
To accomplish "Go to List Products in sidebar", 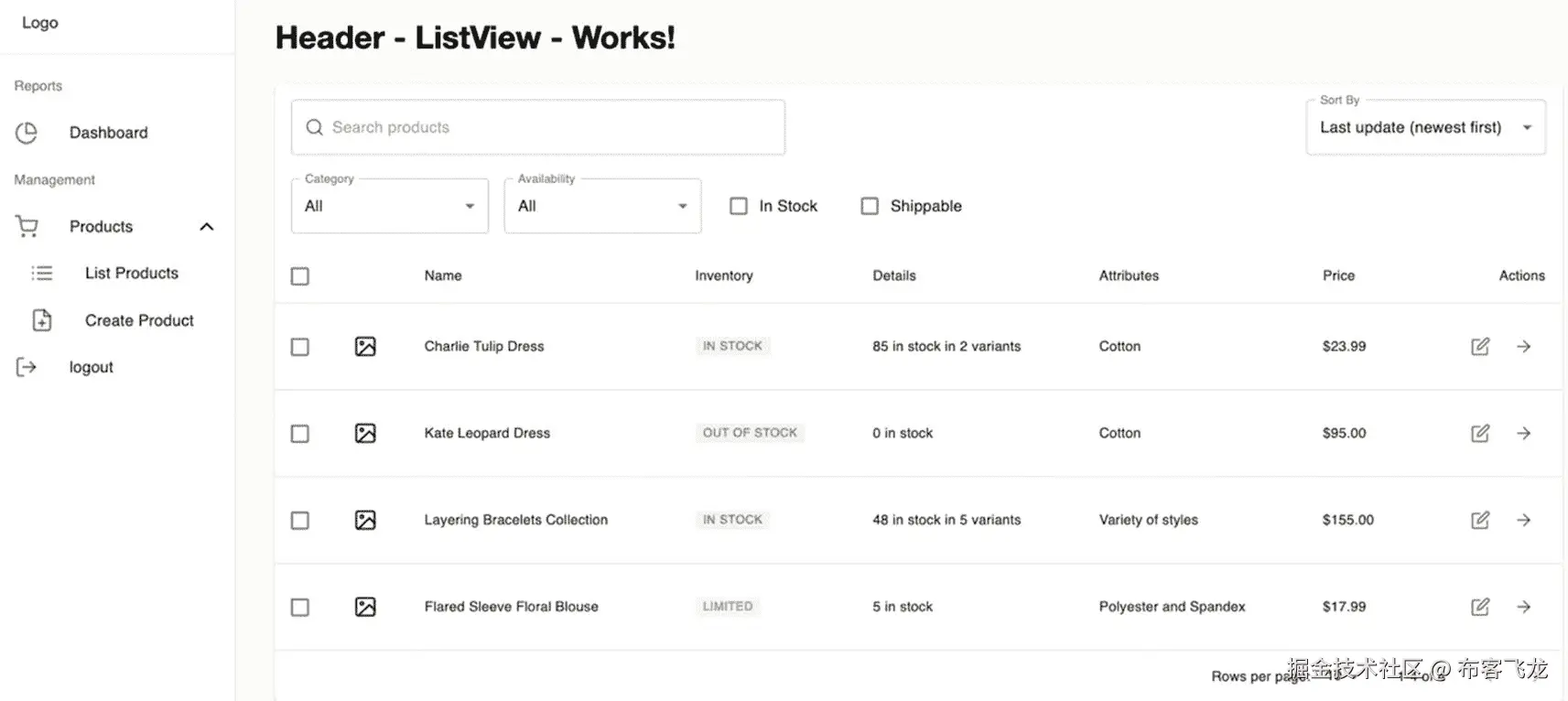I will [x=131, y=273].
